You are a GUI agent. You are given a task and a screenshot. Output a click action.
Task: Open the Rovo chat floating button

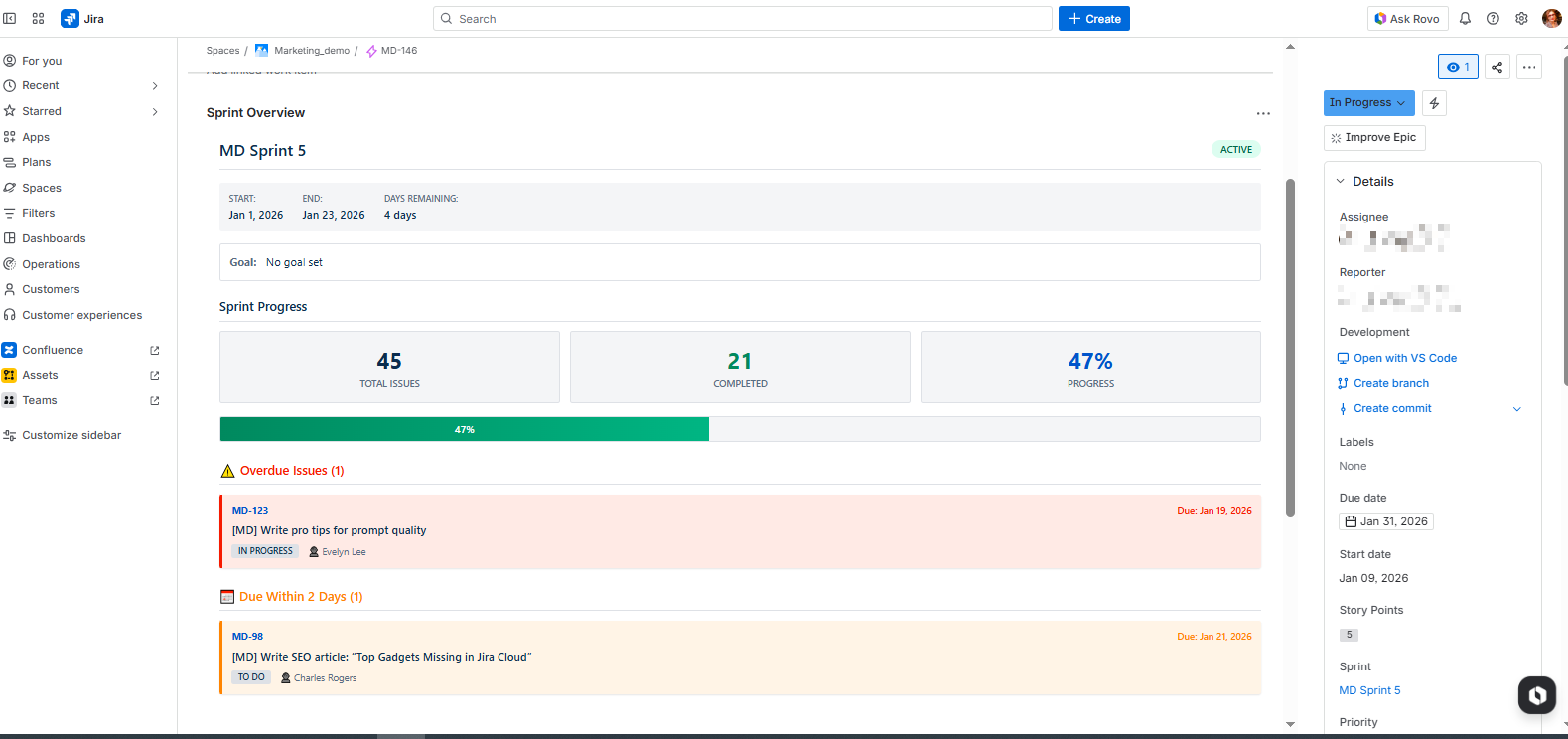(1537, 695)
